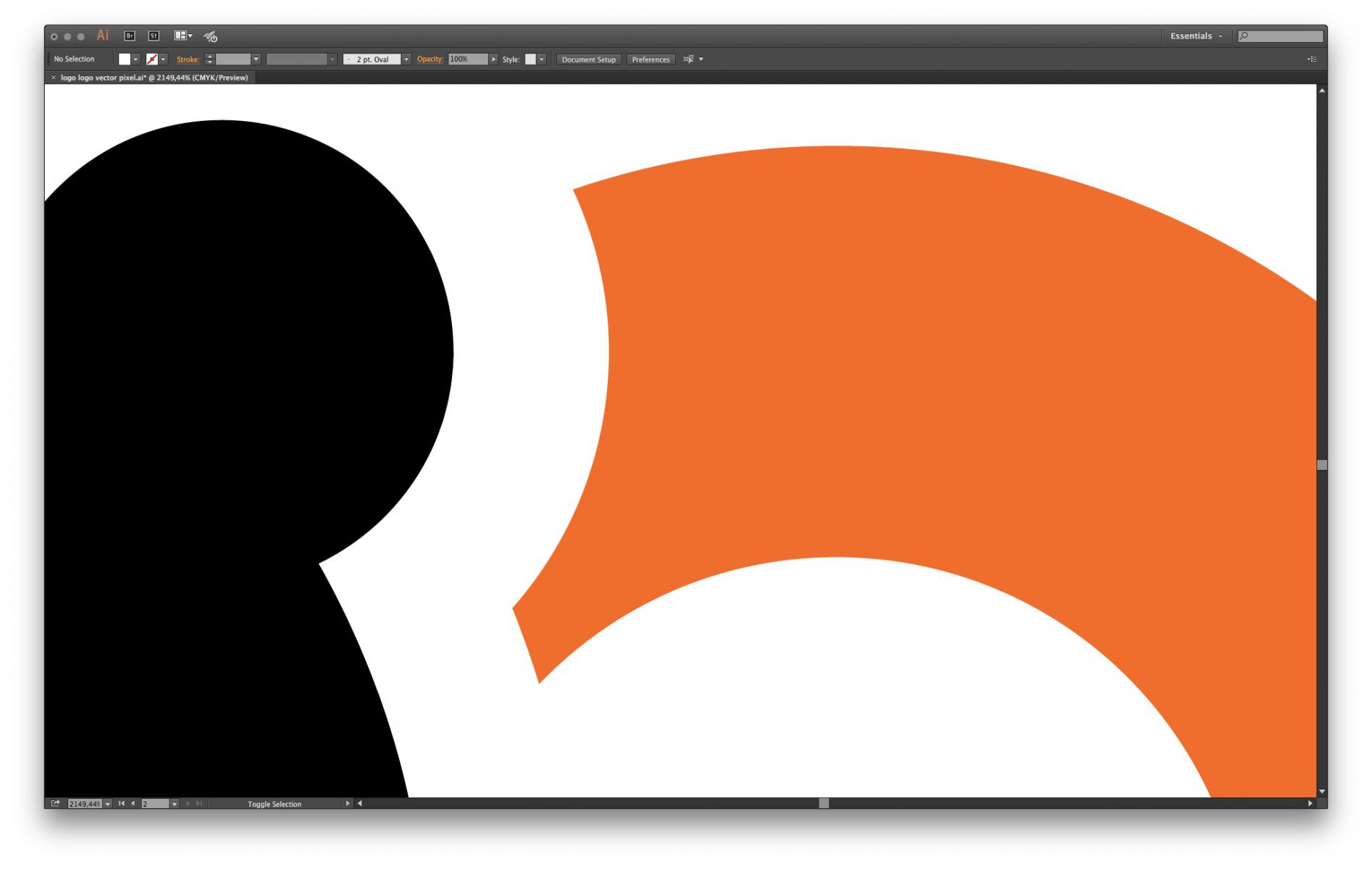Open the Style swatch dropdown

coord(541,59)
